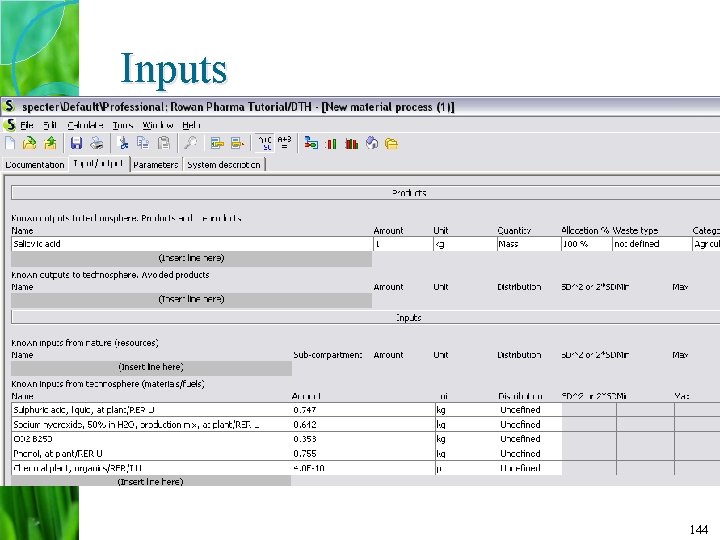Open the Salicylic acid unit kg field
720x540 pixels.
(x=464, y=244)
